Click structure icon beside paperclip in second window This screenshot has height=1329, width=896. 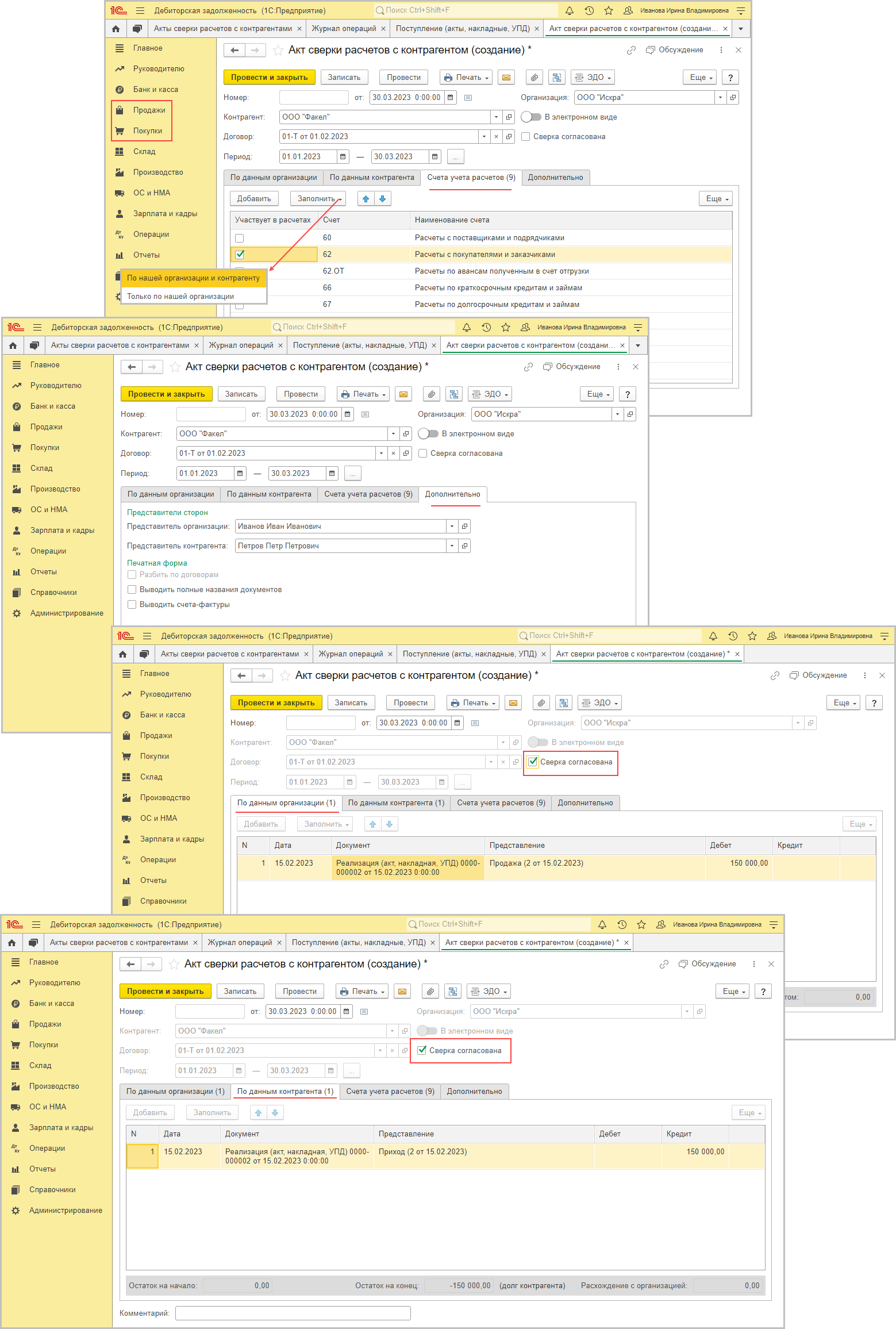tap(454, 394)
